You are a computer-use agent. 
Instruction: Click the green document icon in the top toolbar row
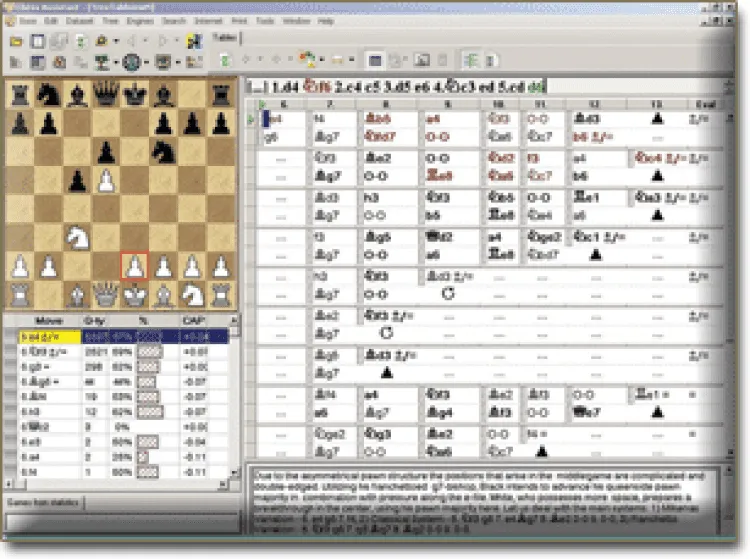80,42
